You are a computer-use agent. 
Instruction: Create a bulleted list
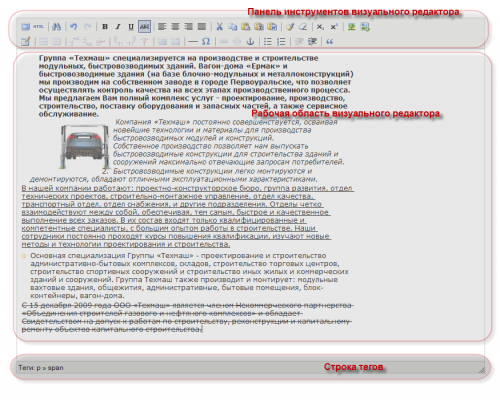coord(268,42)
